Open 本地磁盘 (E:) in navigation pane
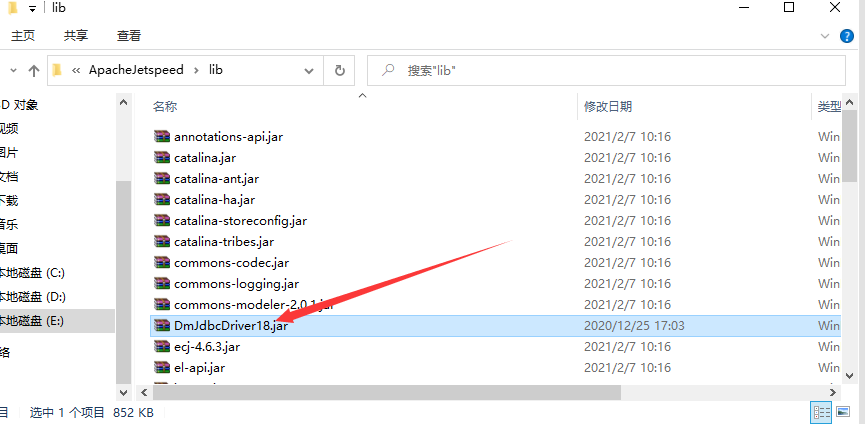865x424 pixels. (31, 321)
